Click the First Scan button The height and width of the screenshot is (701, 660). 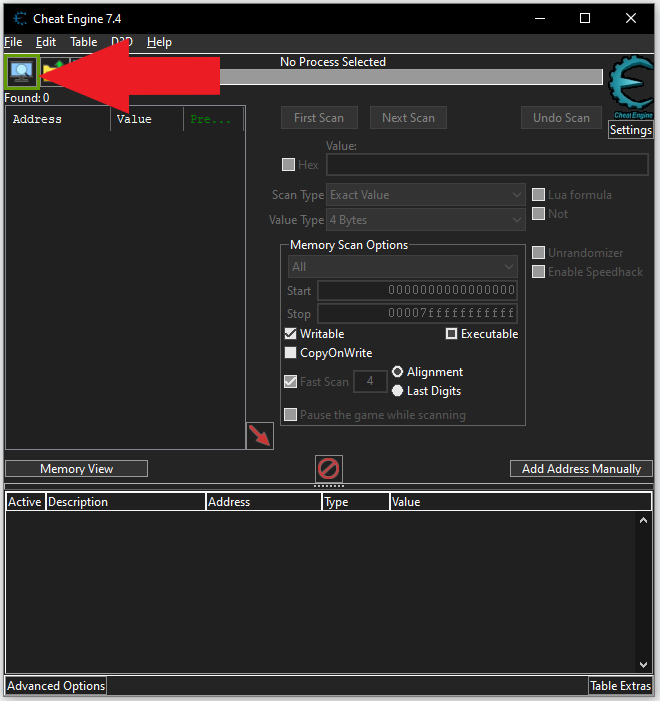[319, 118]
